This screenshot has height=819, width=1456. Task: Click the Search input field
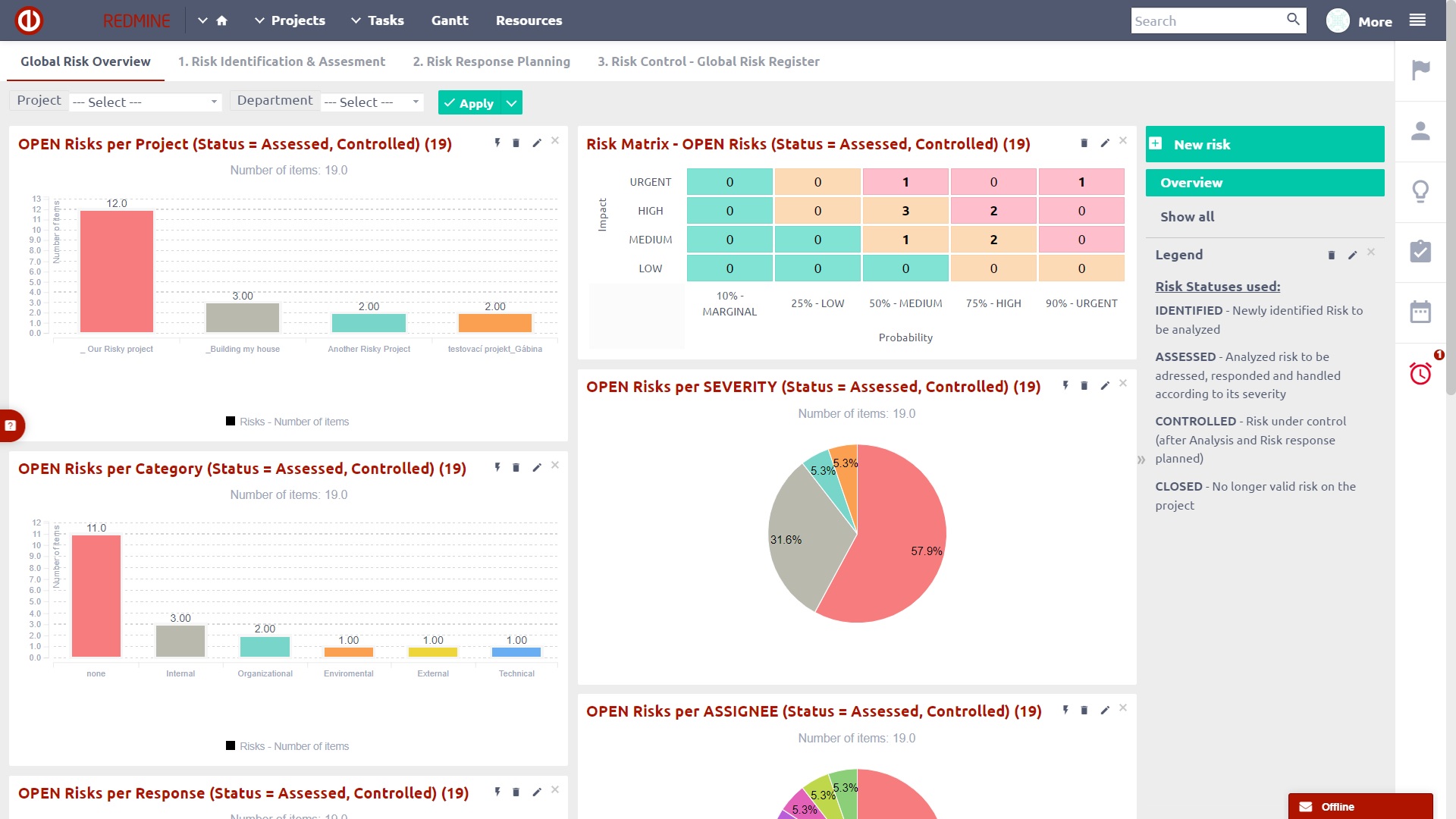1209,20
